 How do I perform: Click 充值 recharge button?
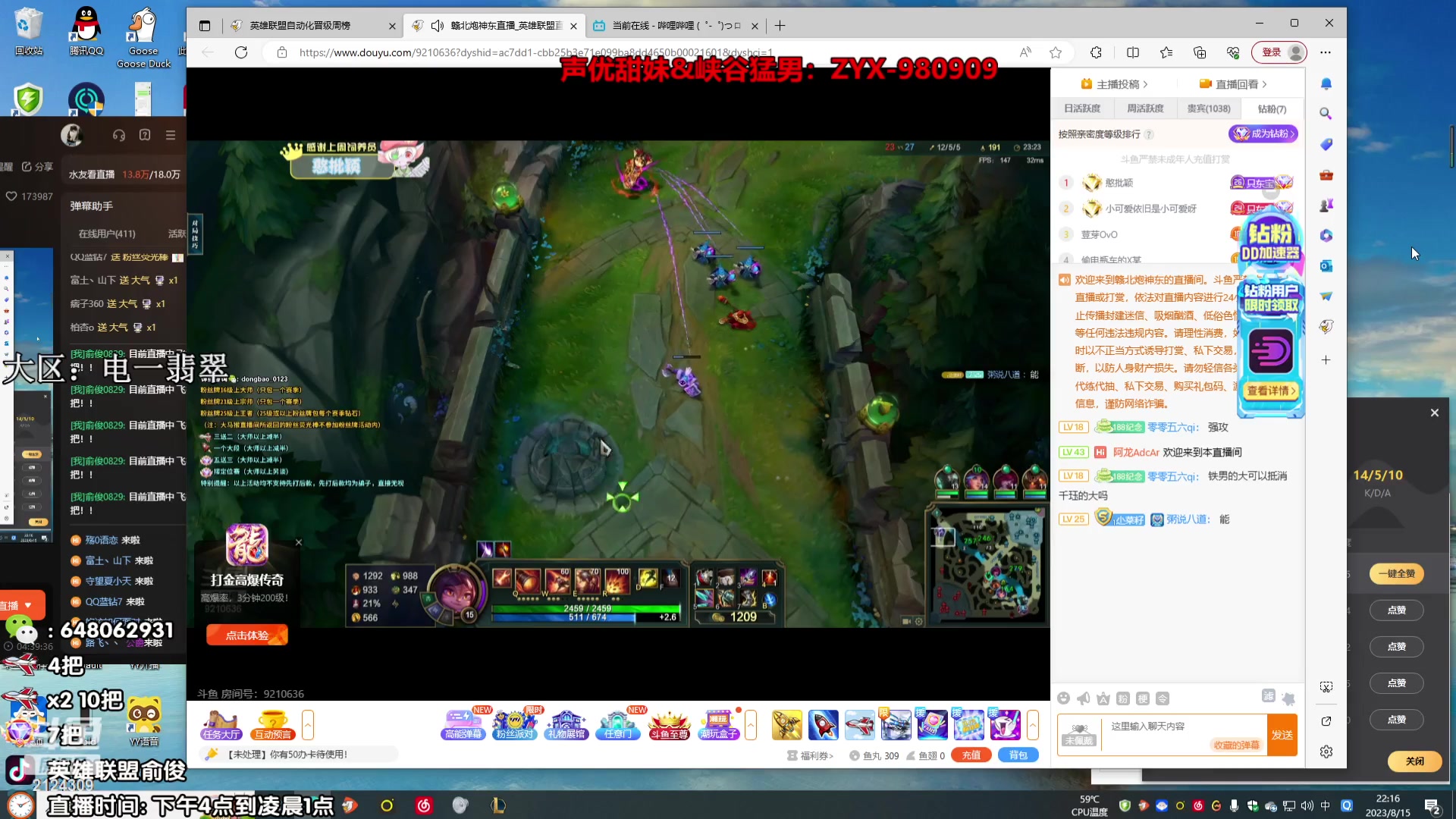(971, 755)
